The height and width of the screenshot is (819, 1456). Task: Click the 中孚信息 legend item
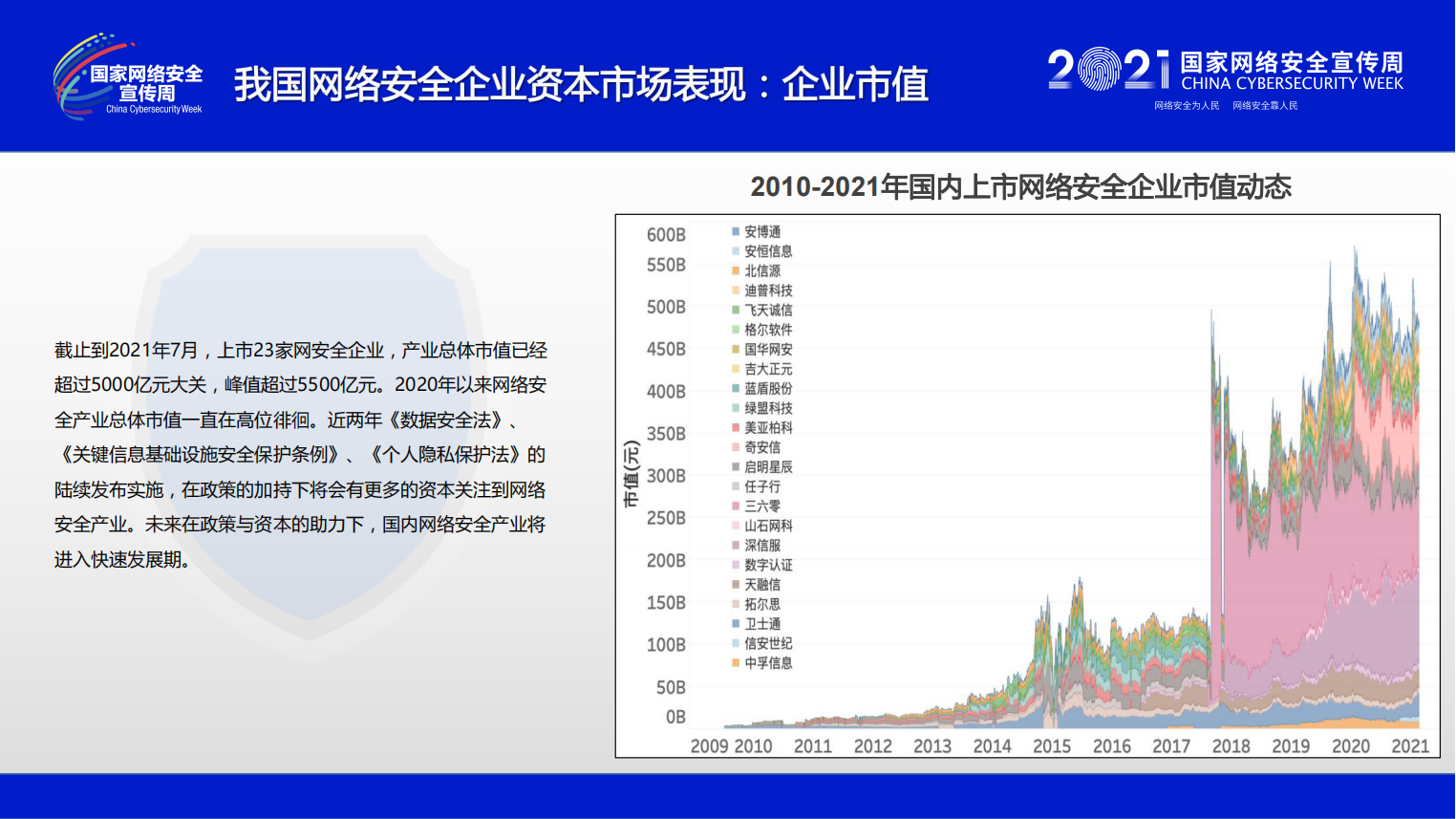767,663
